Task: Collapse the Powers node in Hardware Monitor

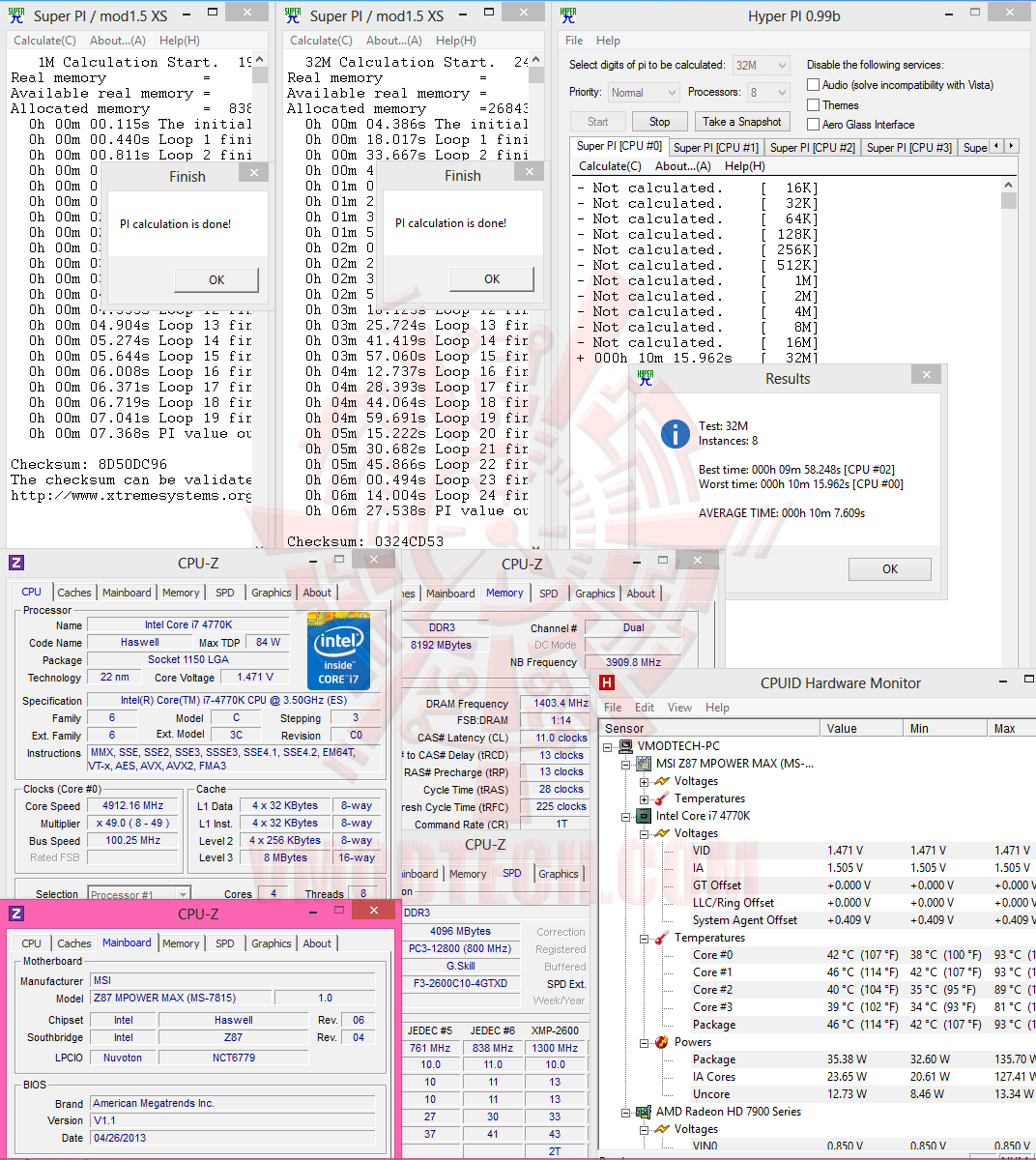Action: pos(644,1042)
